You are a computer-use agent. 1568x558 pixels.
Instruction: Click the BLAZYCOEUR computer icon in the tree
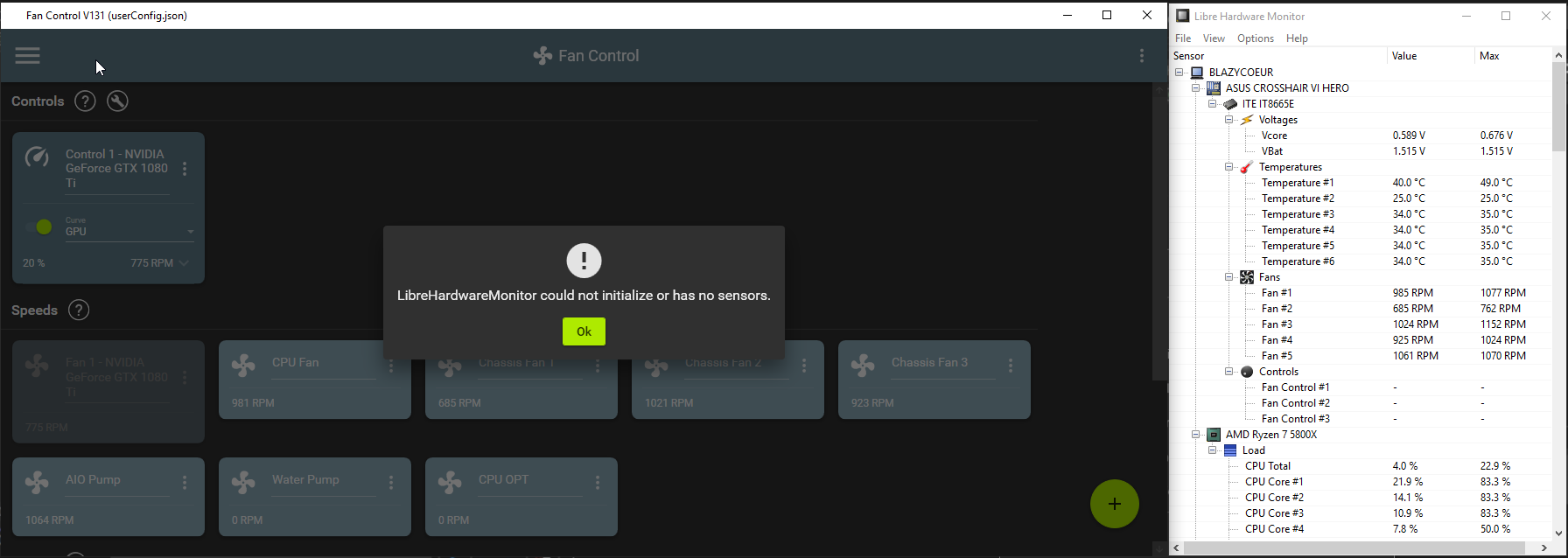point(1197,73)
